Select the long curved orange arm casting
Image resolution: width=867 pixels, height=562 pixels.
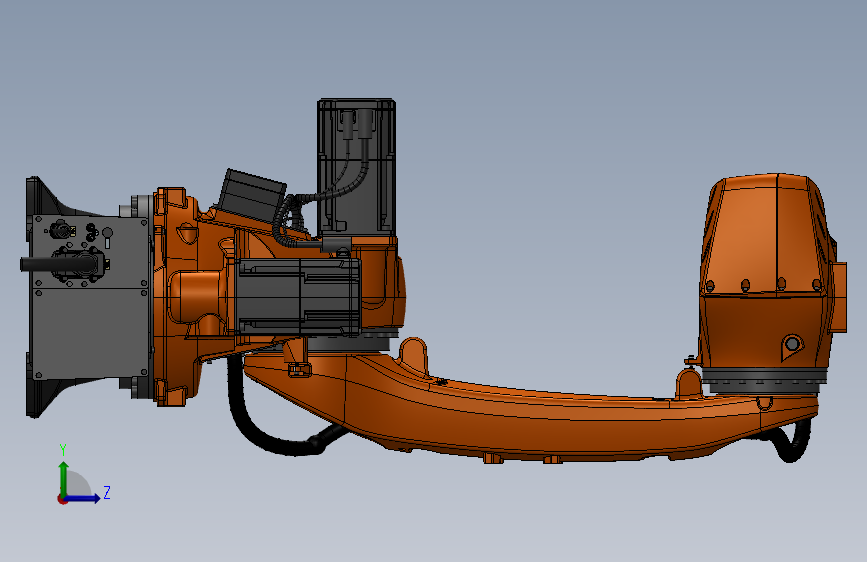click(531, 409)
